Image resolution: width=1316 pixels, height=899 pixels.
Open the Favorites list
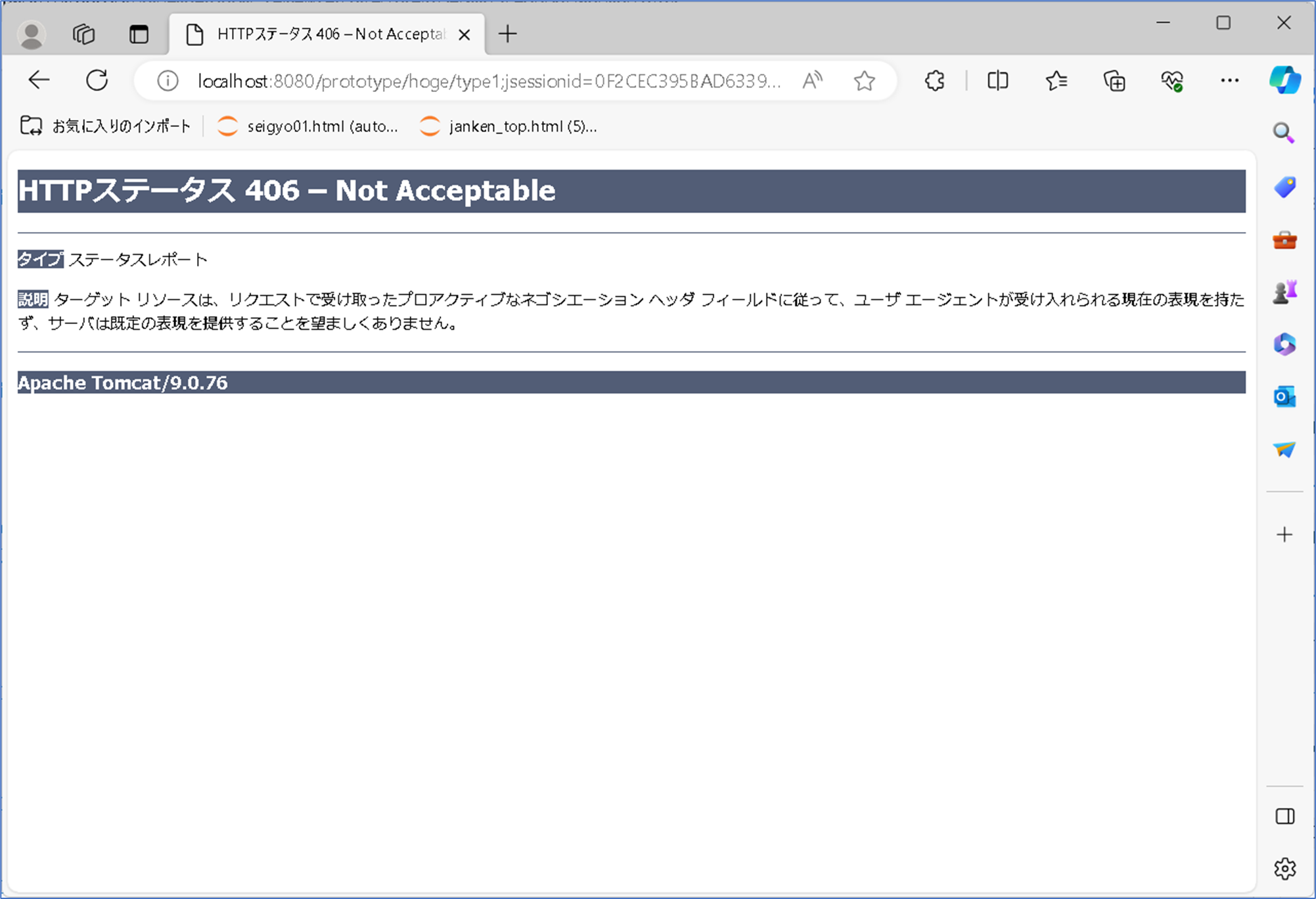(1056, 81)
